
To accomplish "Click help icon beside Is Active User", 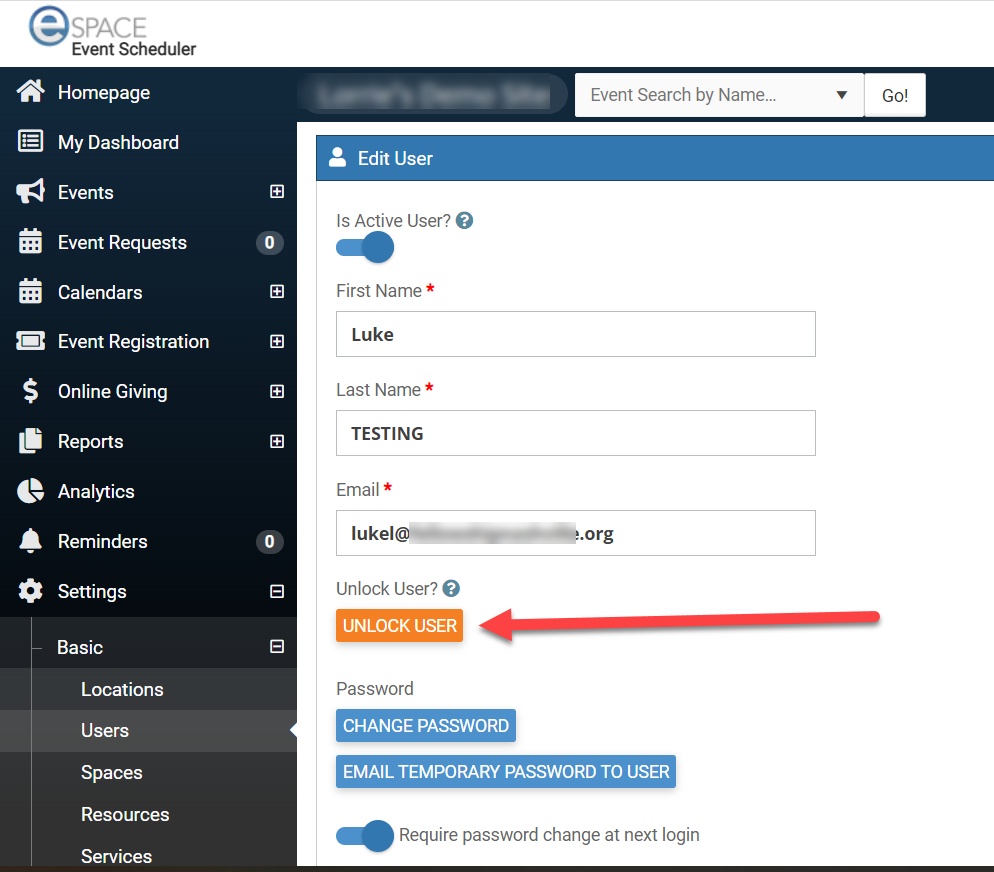I will pyautogui.click(x=464, y=221).
